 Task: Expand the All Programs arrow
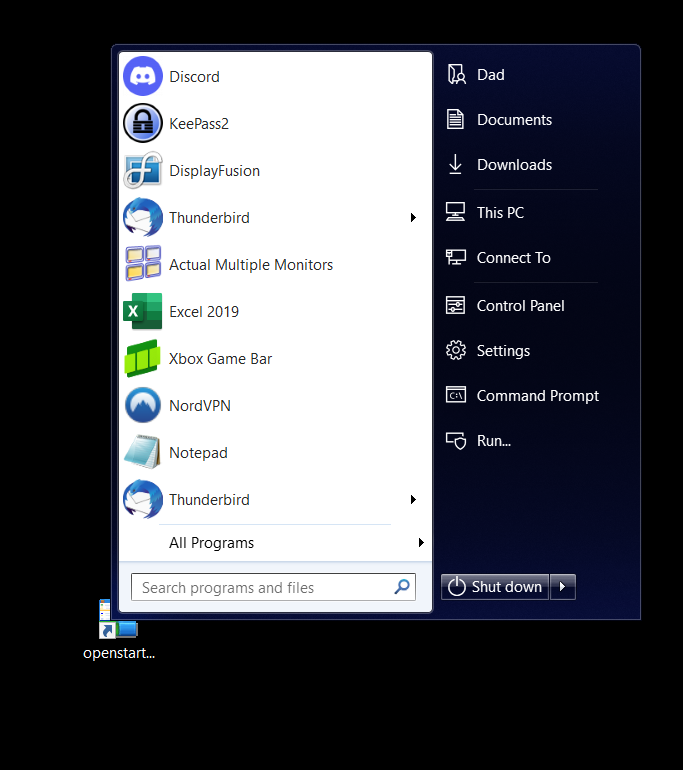[421, 542]
